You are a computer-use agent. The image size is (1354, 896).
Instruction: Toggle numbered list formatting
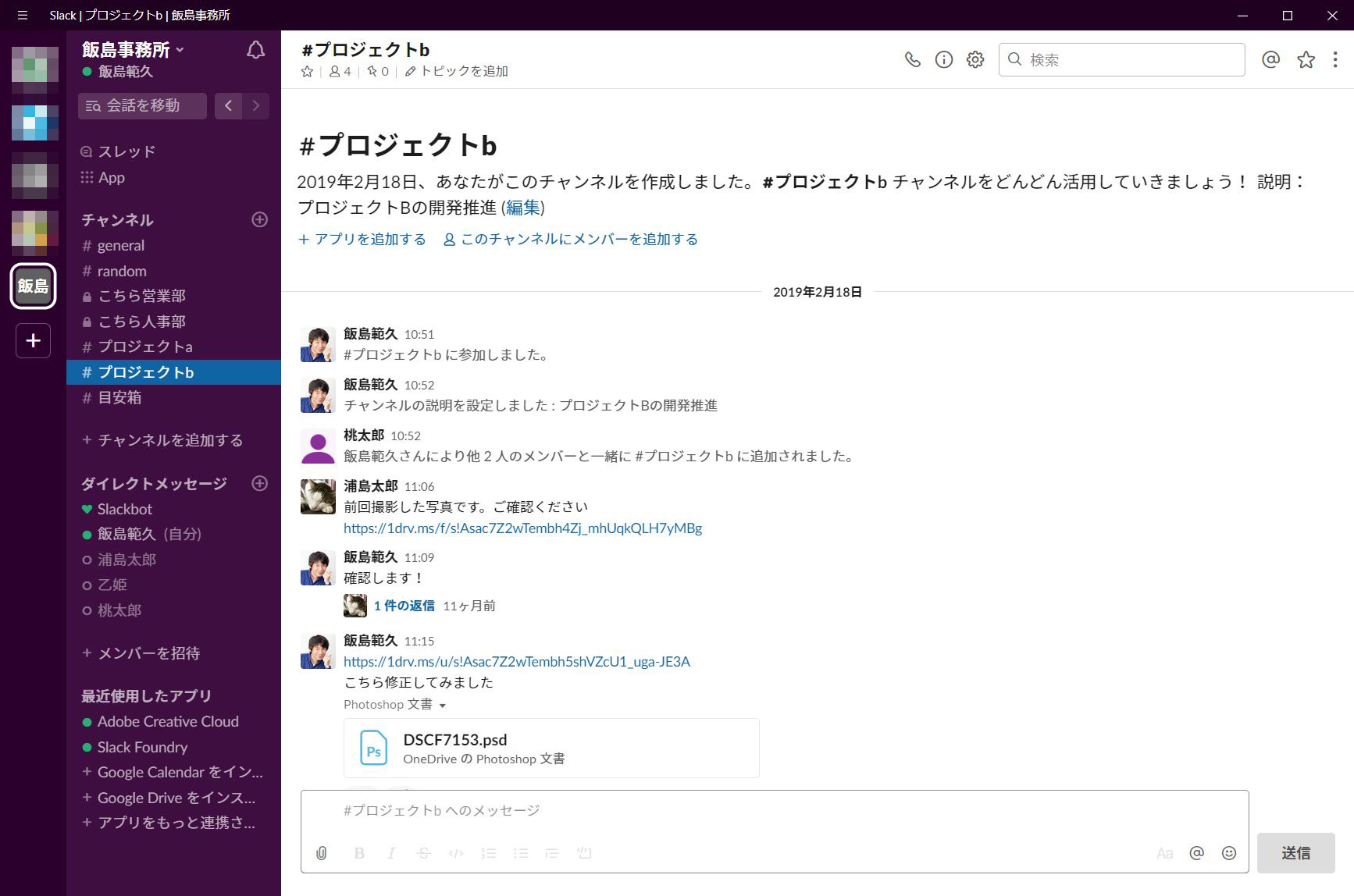click(x=489, y=853)
